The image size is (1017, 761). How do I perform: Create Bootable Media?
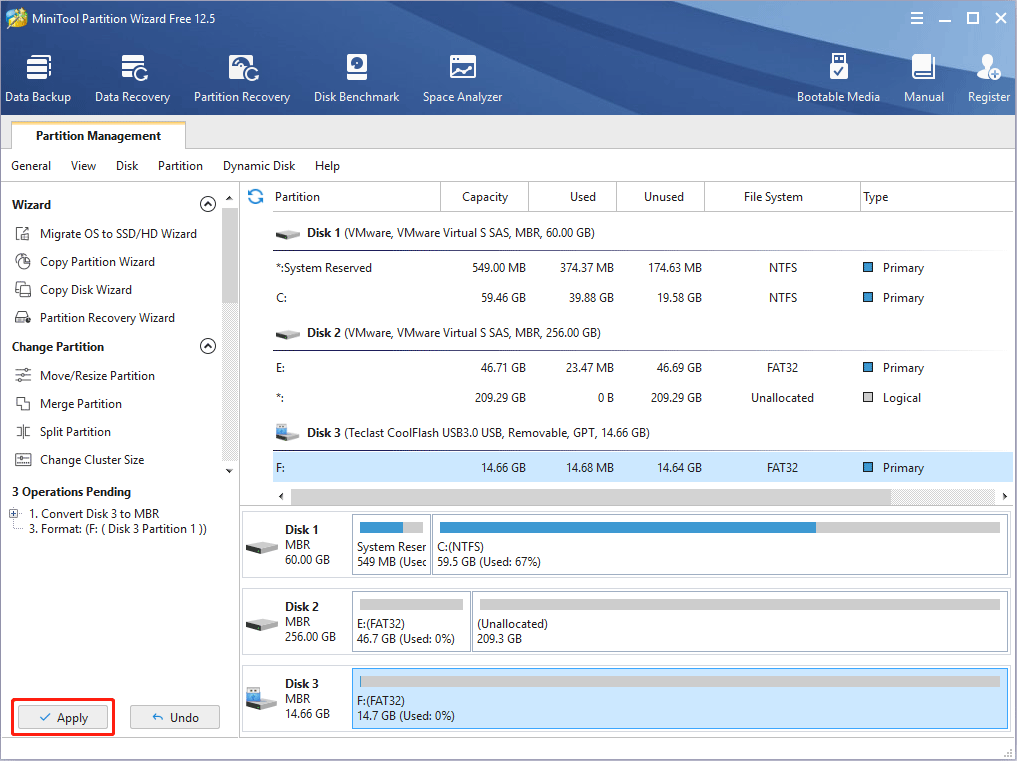[x=838, y=79]
